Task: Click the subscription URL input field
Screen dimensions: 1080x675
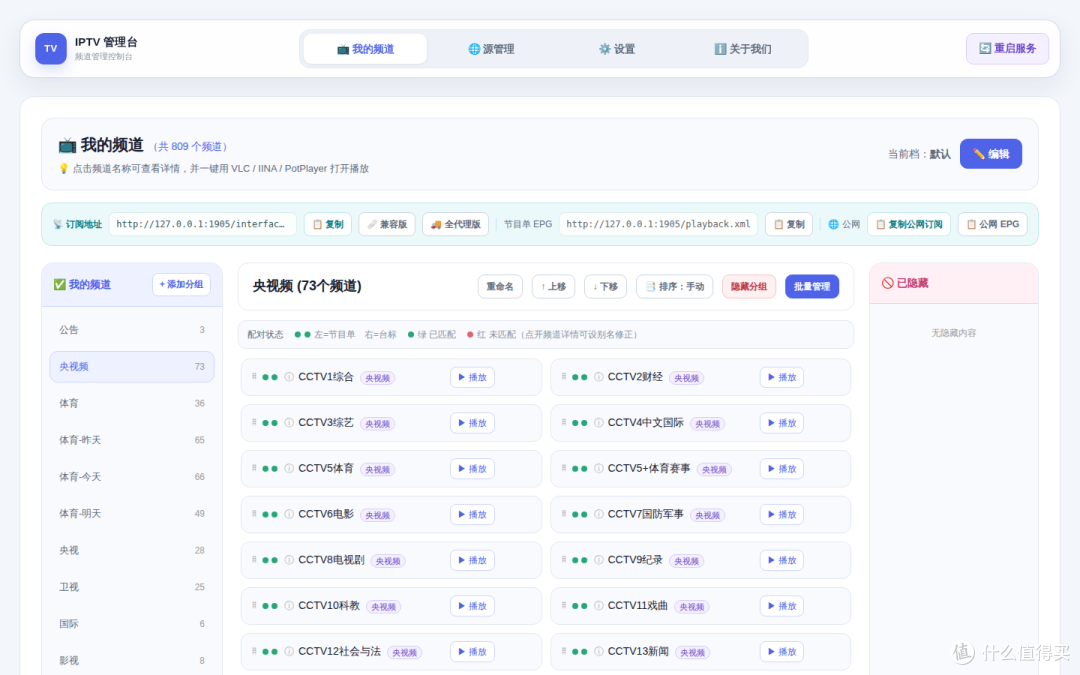Action: (202, 225)
